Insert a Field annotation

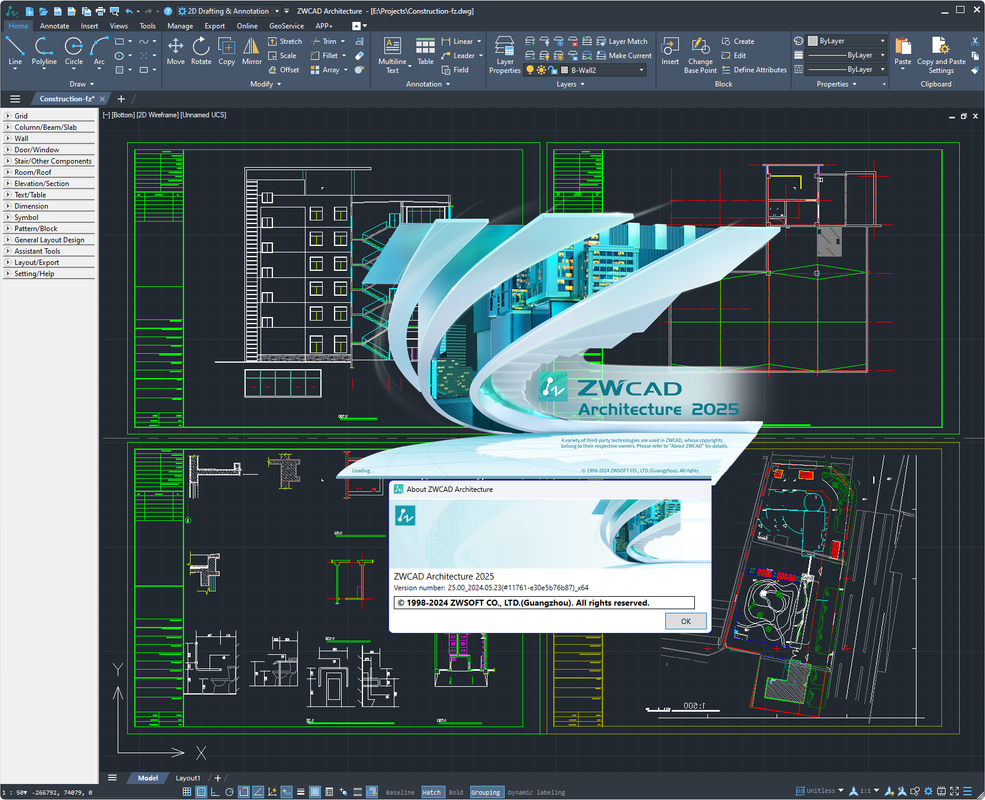tap(454, 70)
